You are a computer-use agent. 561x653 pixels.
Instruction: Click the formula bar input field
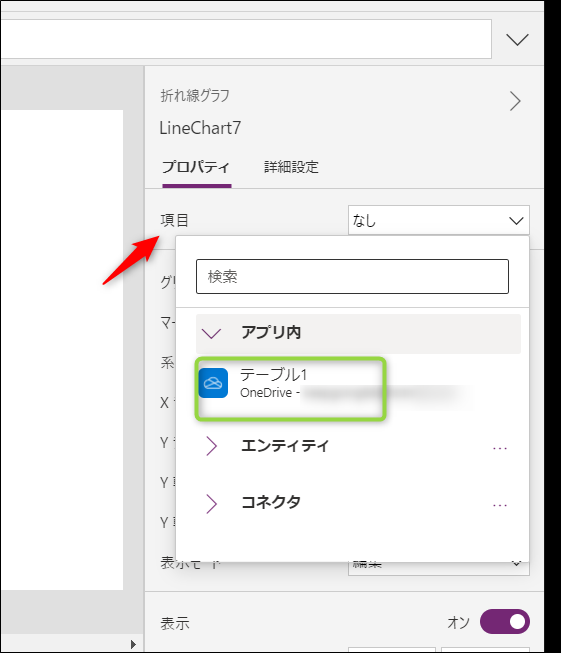[x=246, y=39]
